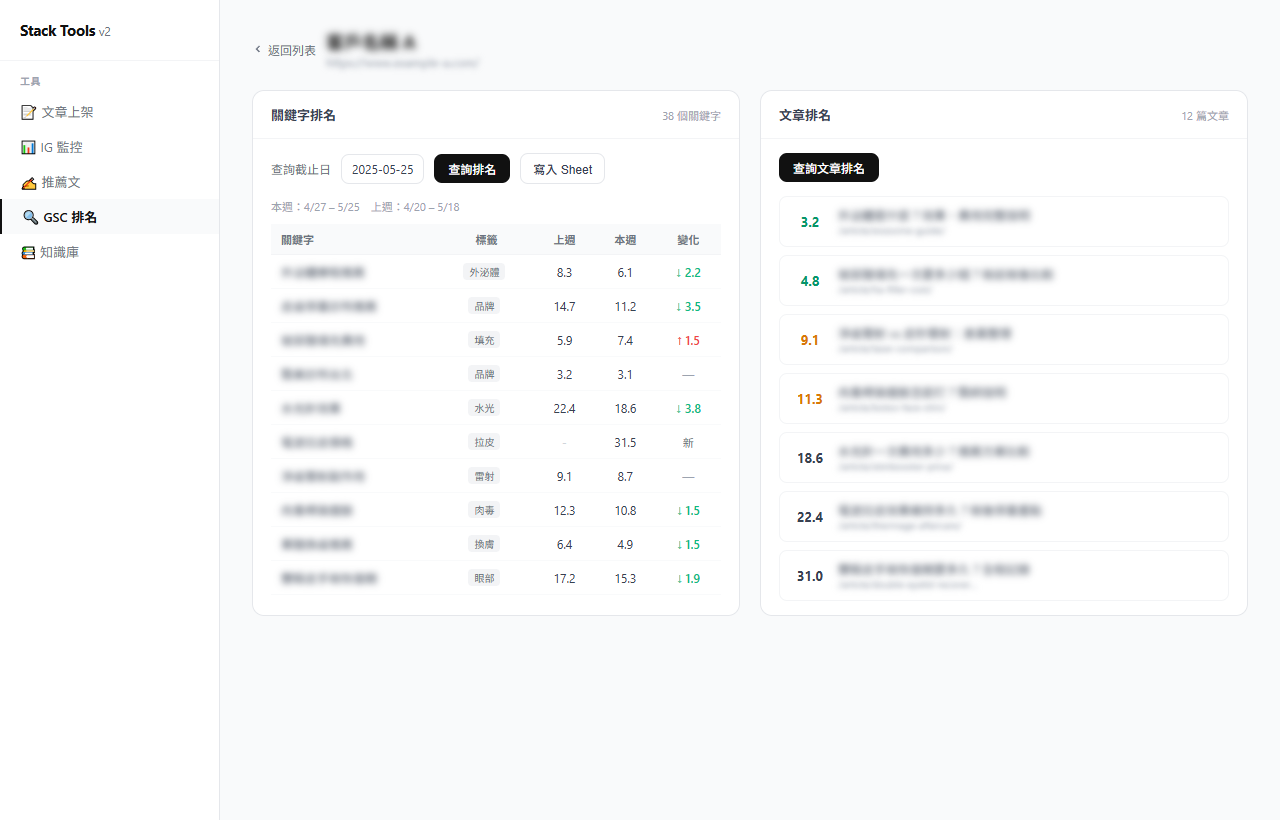Click the ↓ 3.8 change value
This screenshot has width=1280, height=820.
pos(688,408)
